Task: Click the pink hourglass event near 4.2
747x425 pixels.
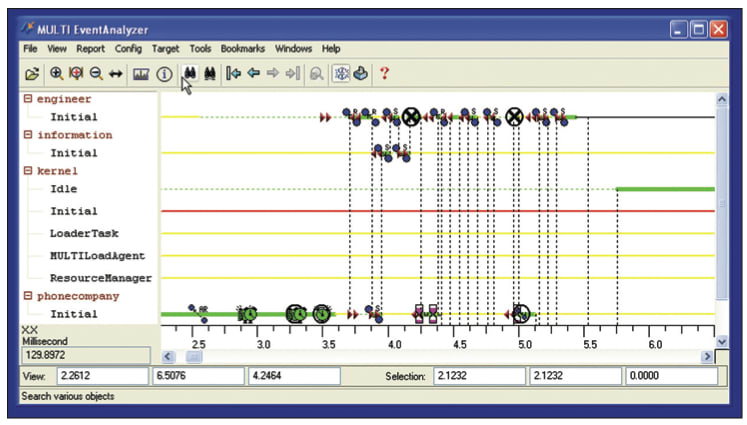Action: point(419,314)
